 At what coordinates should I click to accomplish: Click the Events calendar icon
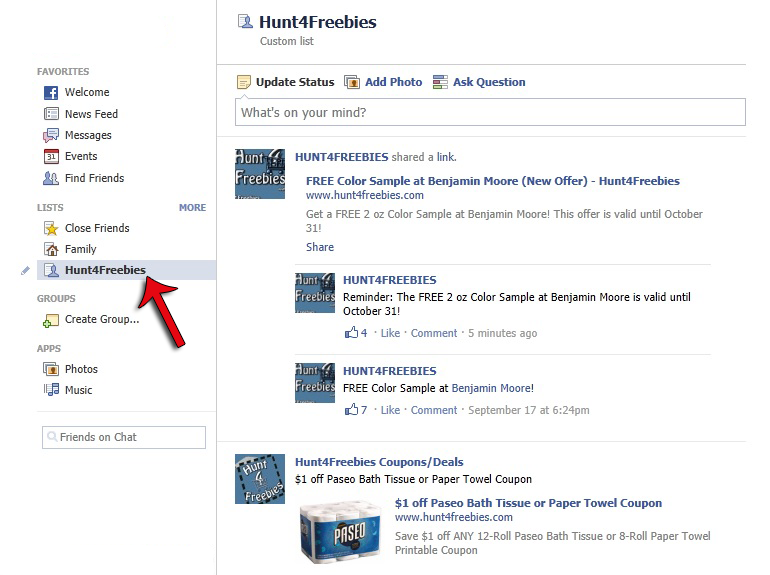[51, 156]
